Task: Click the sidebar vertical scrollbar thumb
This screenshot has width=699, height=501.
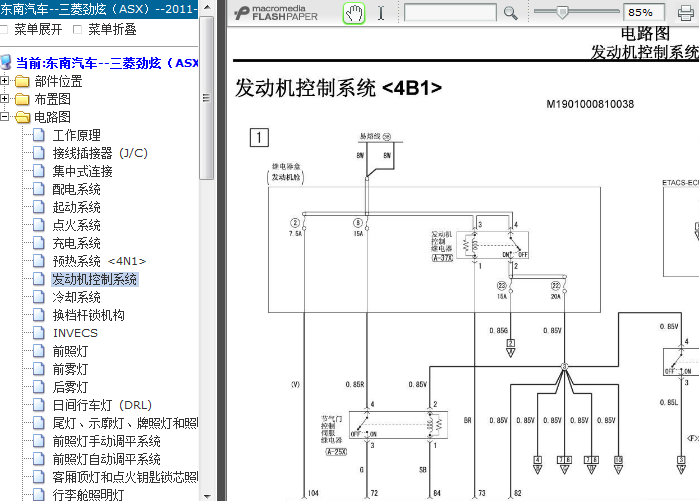Action: point(206,98)
